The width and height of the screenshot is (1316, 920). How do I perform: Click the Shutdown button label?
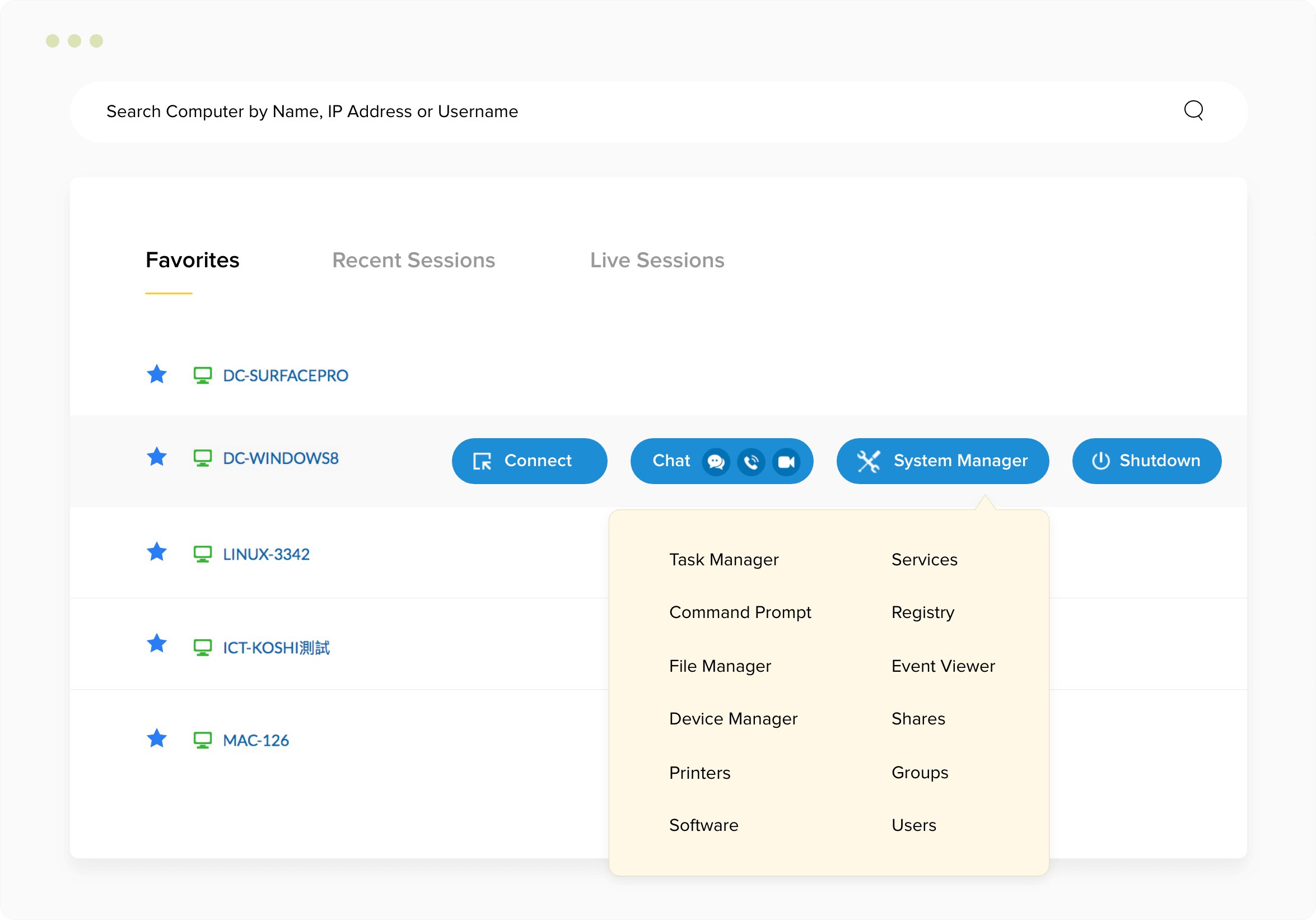(1160, 461)
